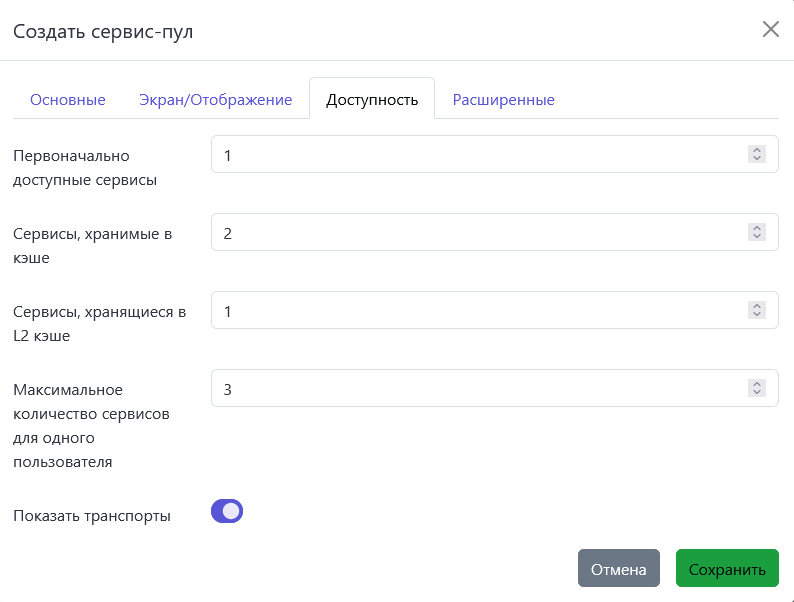Open the Экран/Отображение tab
794x602 pixels.
point(216,100)
